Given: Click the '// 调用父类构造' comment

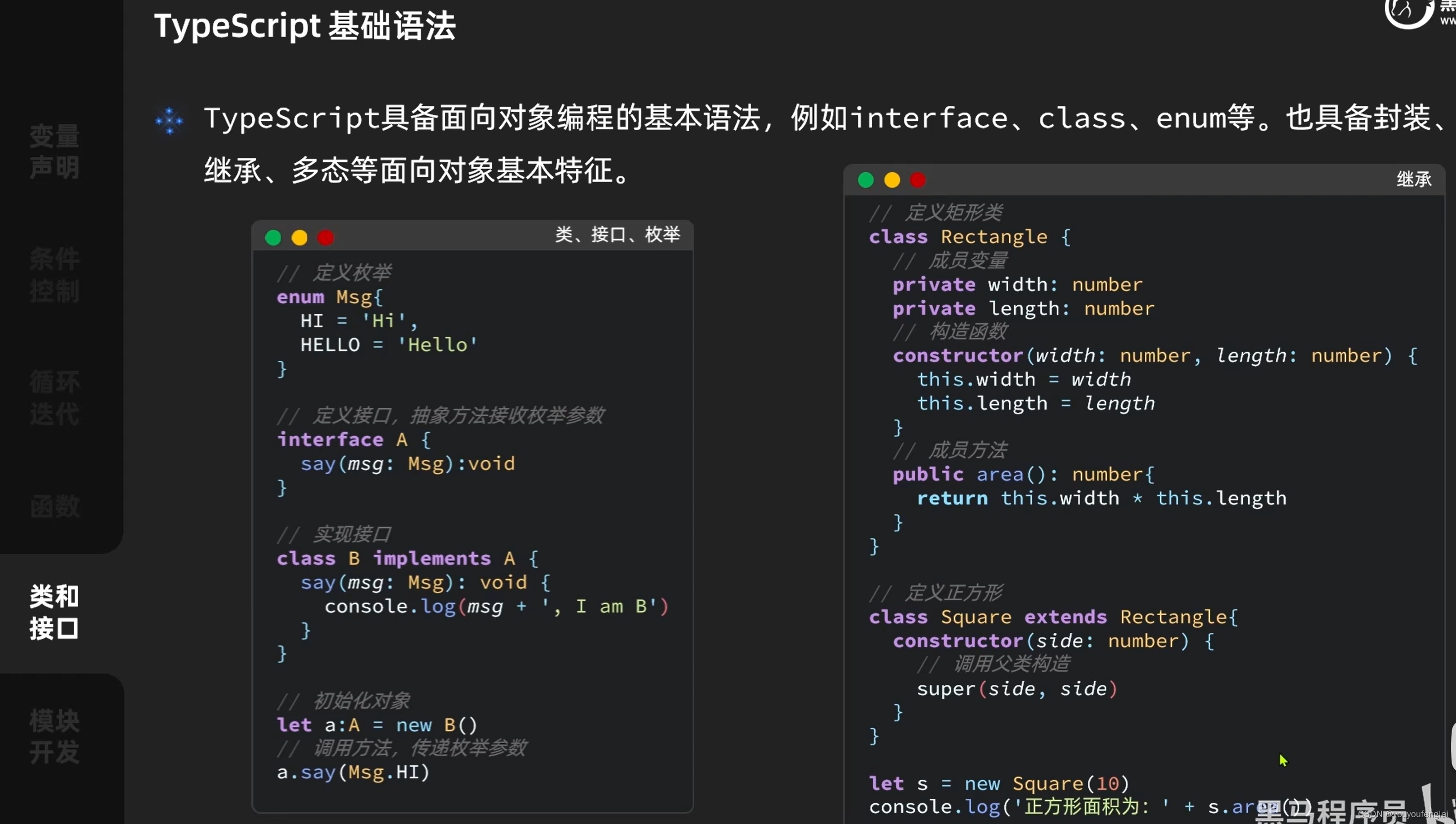Looking at the screenshot, I should 993,664.
